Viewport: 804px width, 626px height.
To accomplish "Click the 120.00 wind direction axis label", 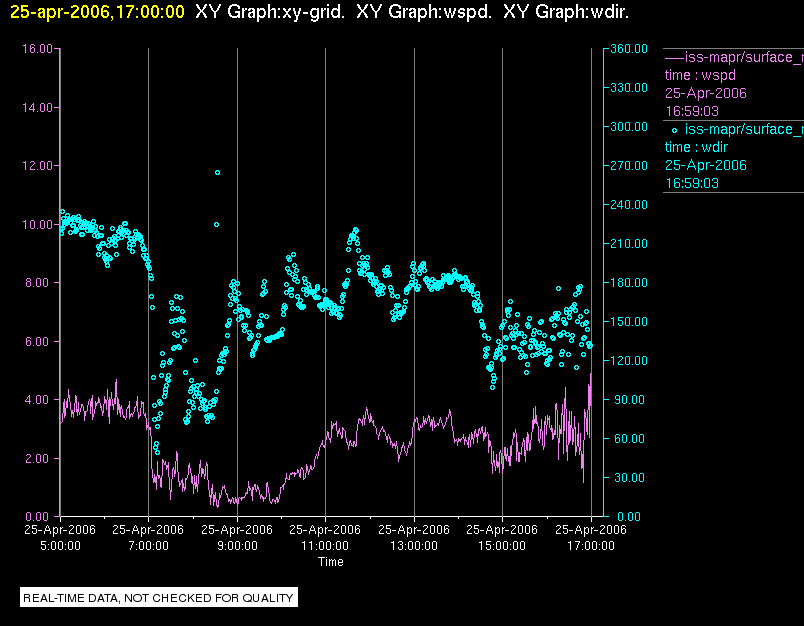I will click(x=629, y=360).
